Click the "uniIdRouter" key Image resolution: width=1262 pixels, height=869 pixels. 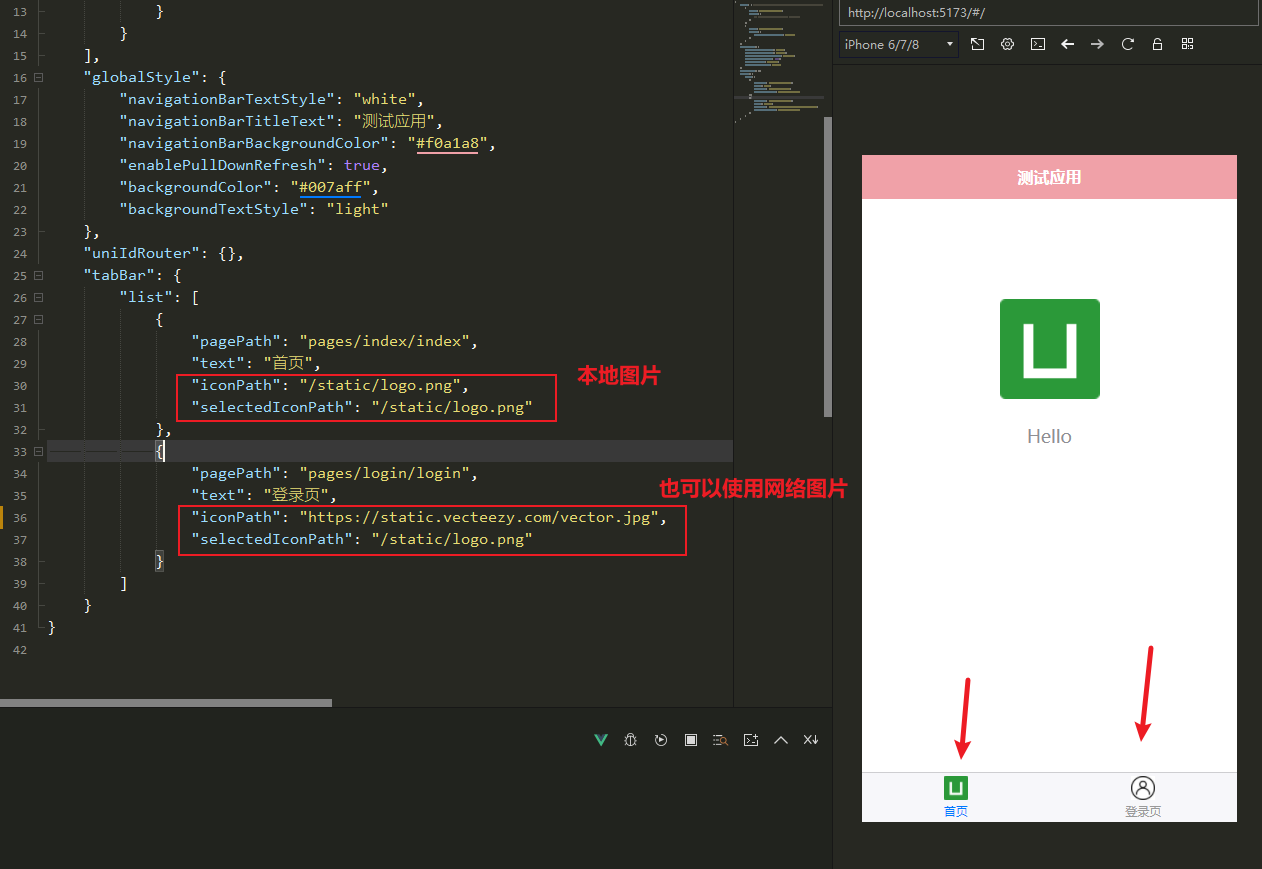142,253
